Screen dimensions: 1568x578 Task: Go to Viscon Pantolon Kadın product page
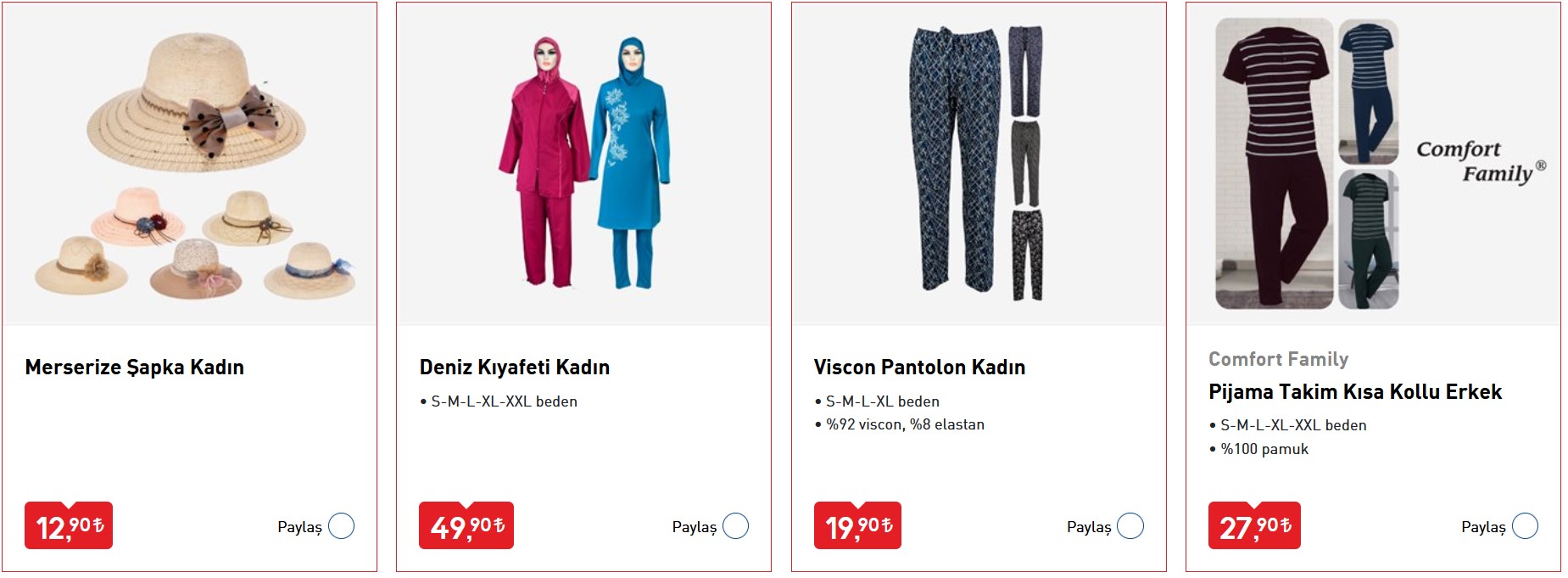(x=919, y=368)
